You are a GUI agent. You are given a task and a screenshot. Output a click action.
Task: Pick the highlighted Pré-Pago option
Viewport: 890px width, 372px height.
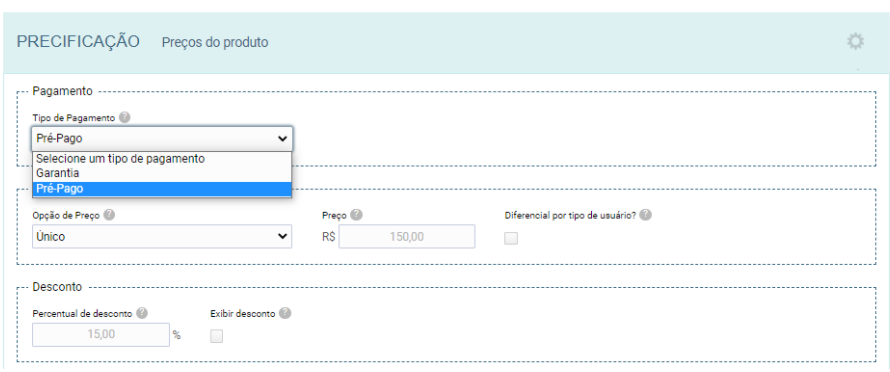(x=162, y=189)
